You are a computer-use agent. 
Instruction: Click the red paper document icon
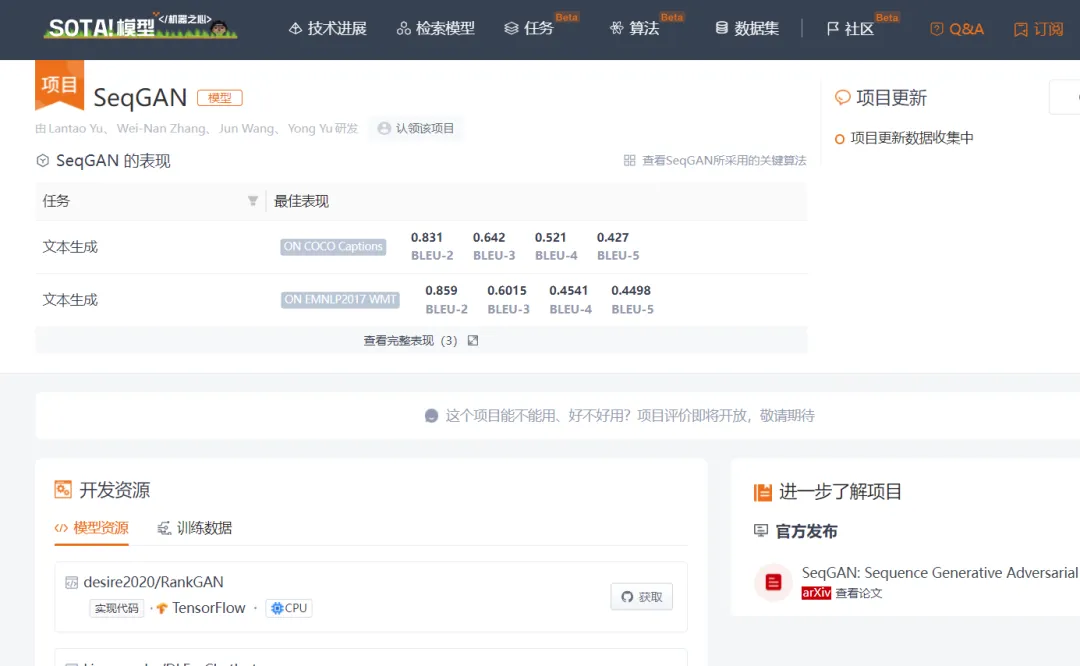773,583
